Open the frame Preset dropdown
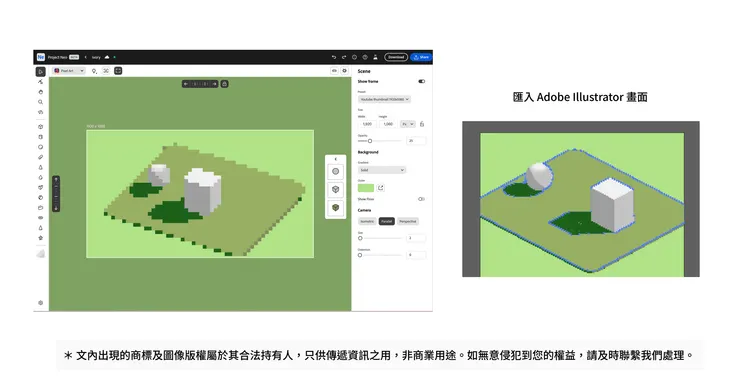Image resolution: width=740 pixels, height=385 pixels. [384, 100]
